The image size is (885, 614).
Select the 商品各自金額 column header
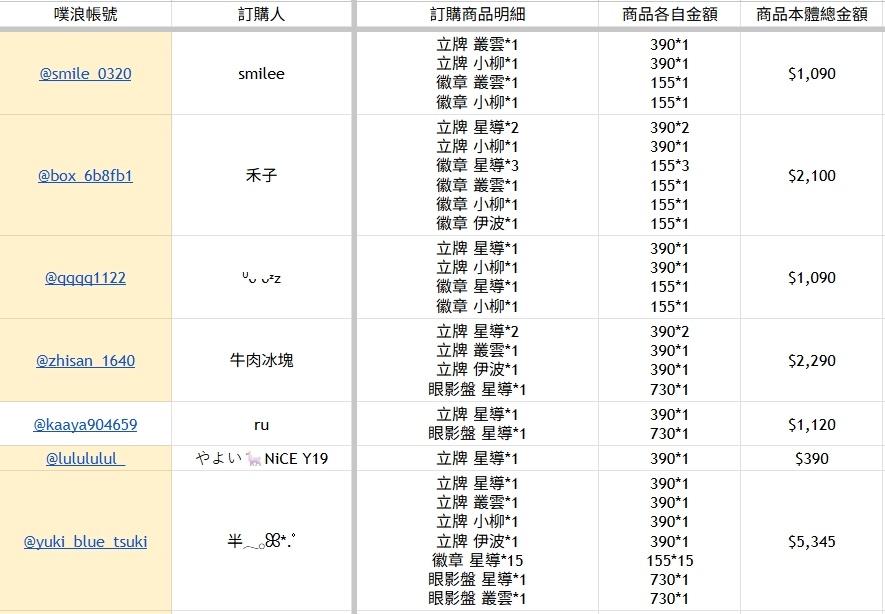(x=669, y=15)
